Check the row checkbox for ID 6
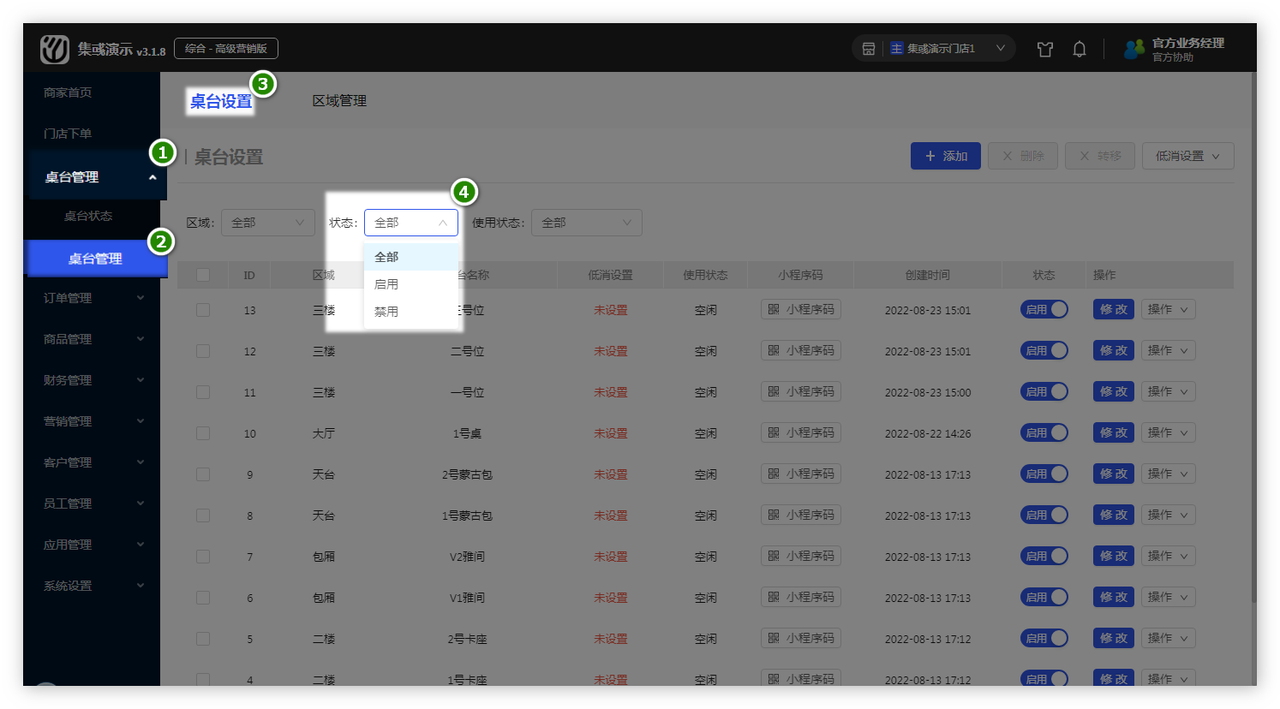 tap(203, 597)
